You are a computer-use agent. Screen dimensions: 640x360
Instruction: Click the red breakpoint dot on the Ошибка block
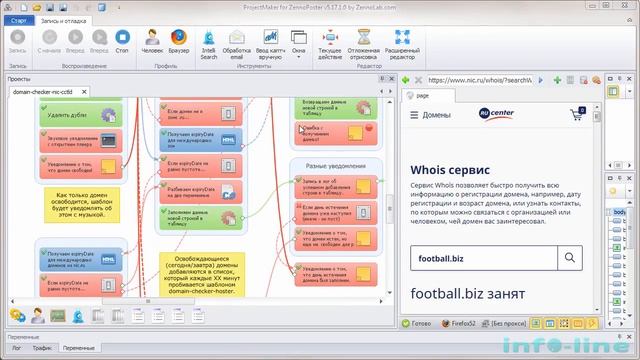tap(369, 128)
